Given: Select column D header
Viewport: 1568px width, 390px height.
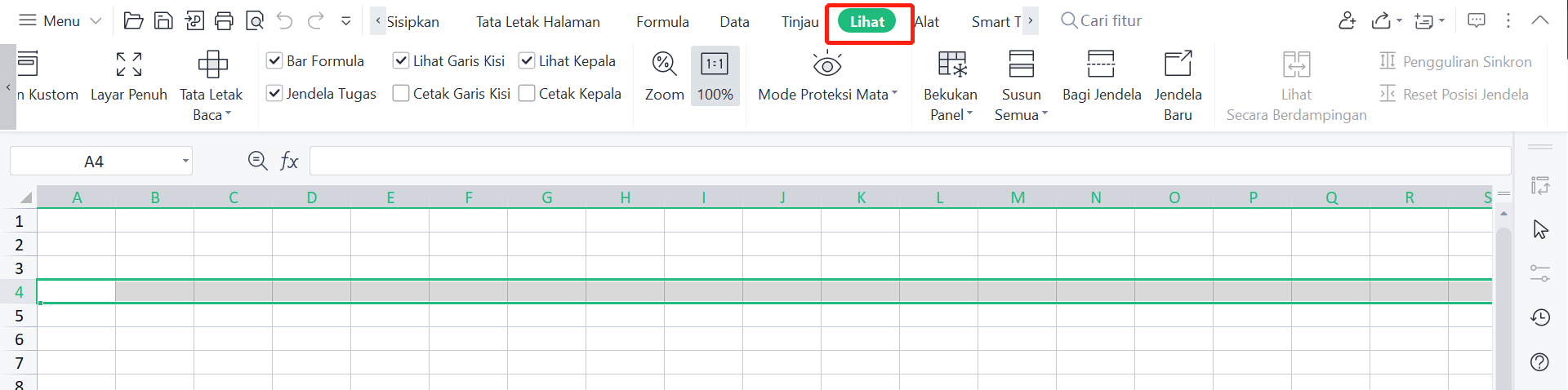Looking at the screenshot, I should (x=312, y=197).
